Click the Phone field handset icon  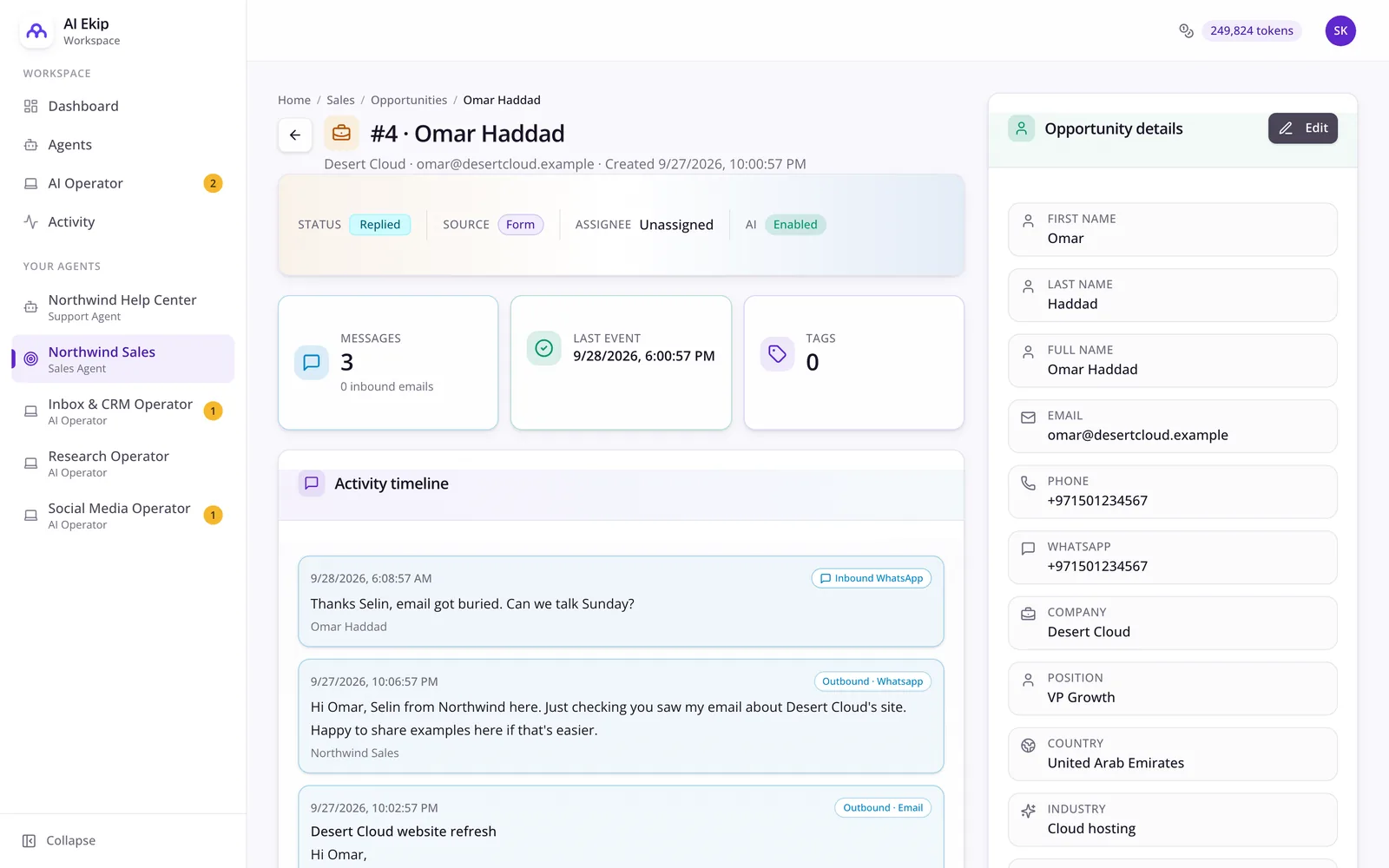pos(1028,483)
